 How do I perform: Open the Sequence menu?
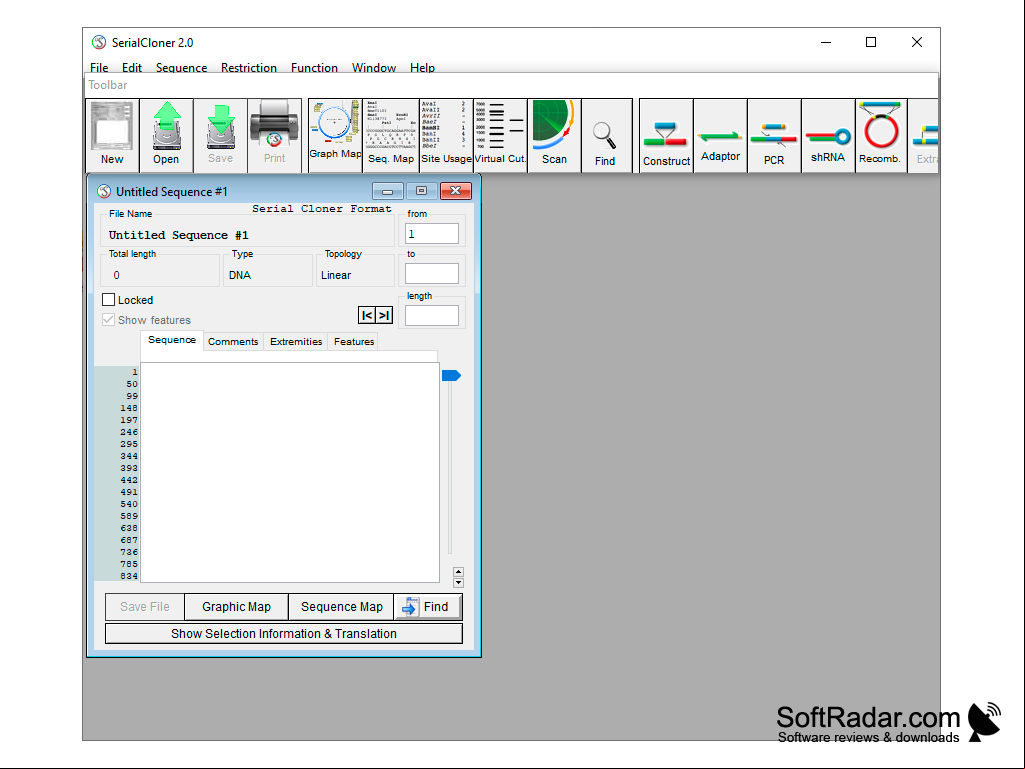(x=181, y=67)
